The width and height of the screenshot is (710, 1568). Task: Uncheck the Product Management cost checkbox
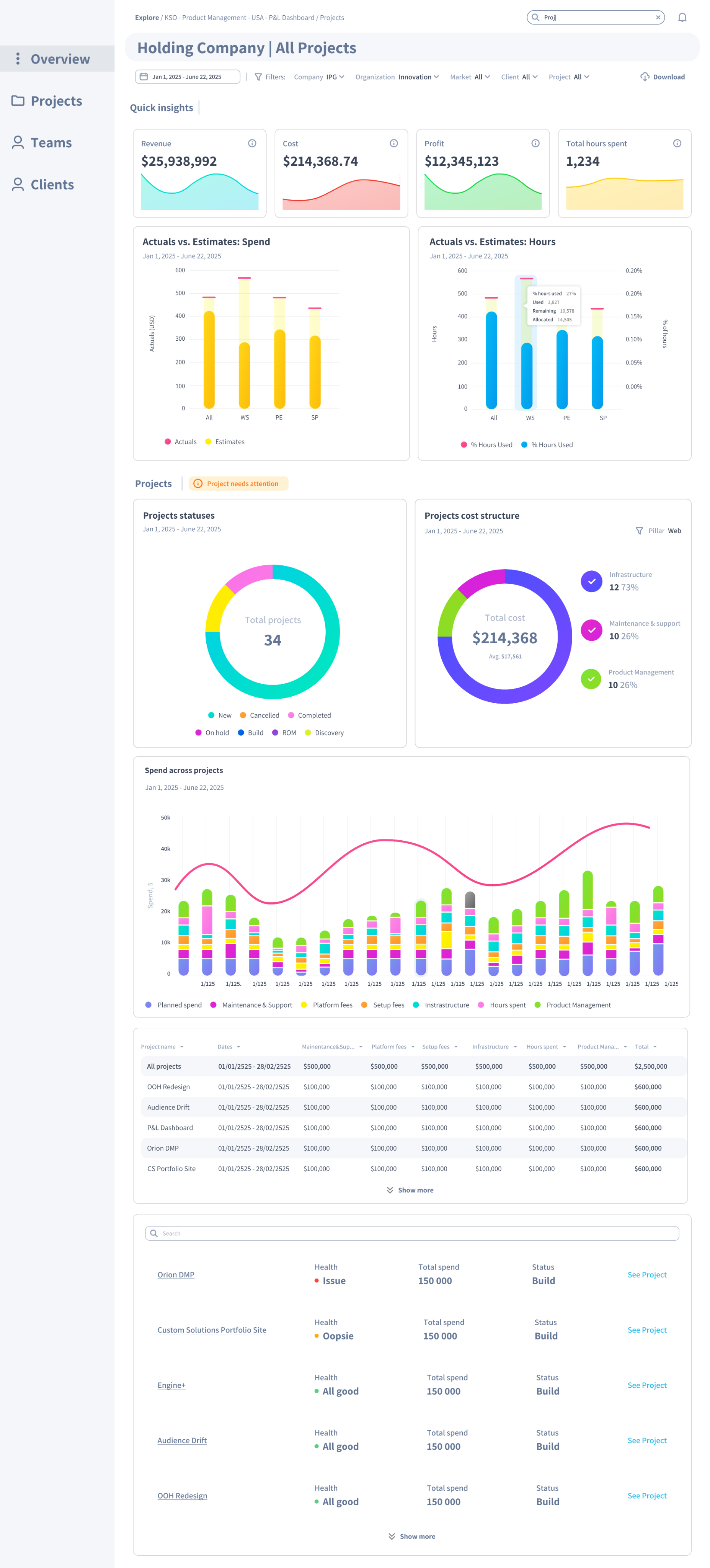(x=591, y=679)
